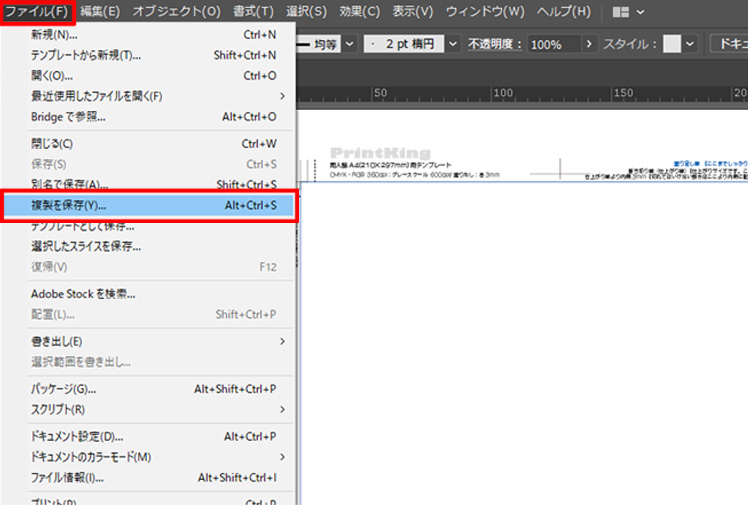Select 別名で保存(A) menu item

point(150,184)
